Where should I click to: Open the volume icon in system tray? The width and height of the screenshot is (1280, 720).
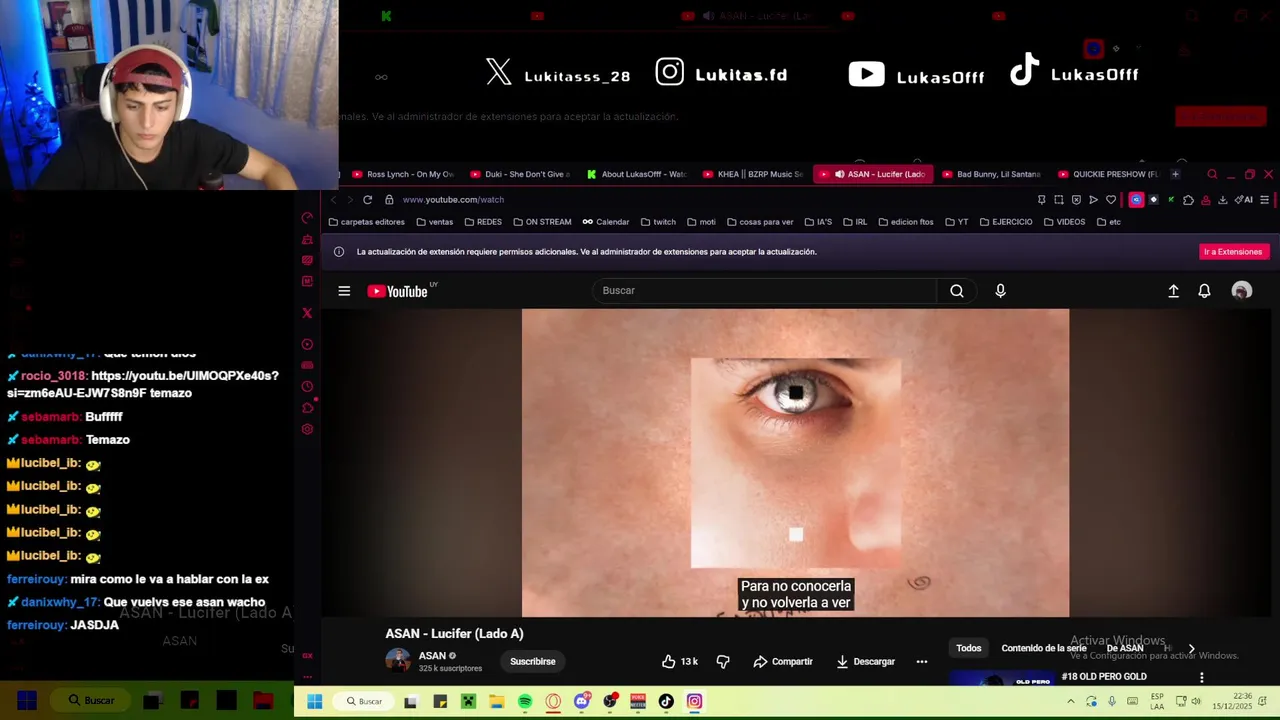[x=1195, y=702]
